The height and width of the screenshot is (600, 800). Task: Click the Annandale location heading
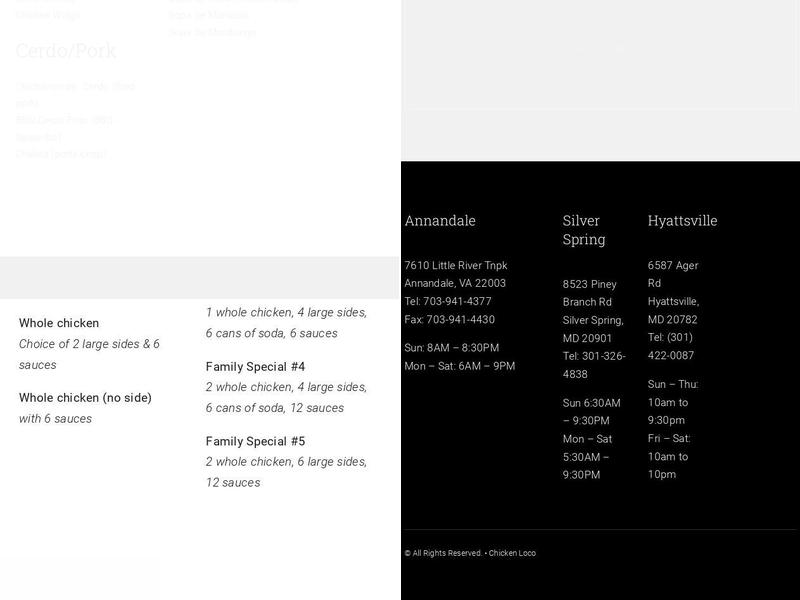tap(440, 221)
